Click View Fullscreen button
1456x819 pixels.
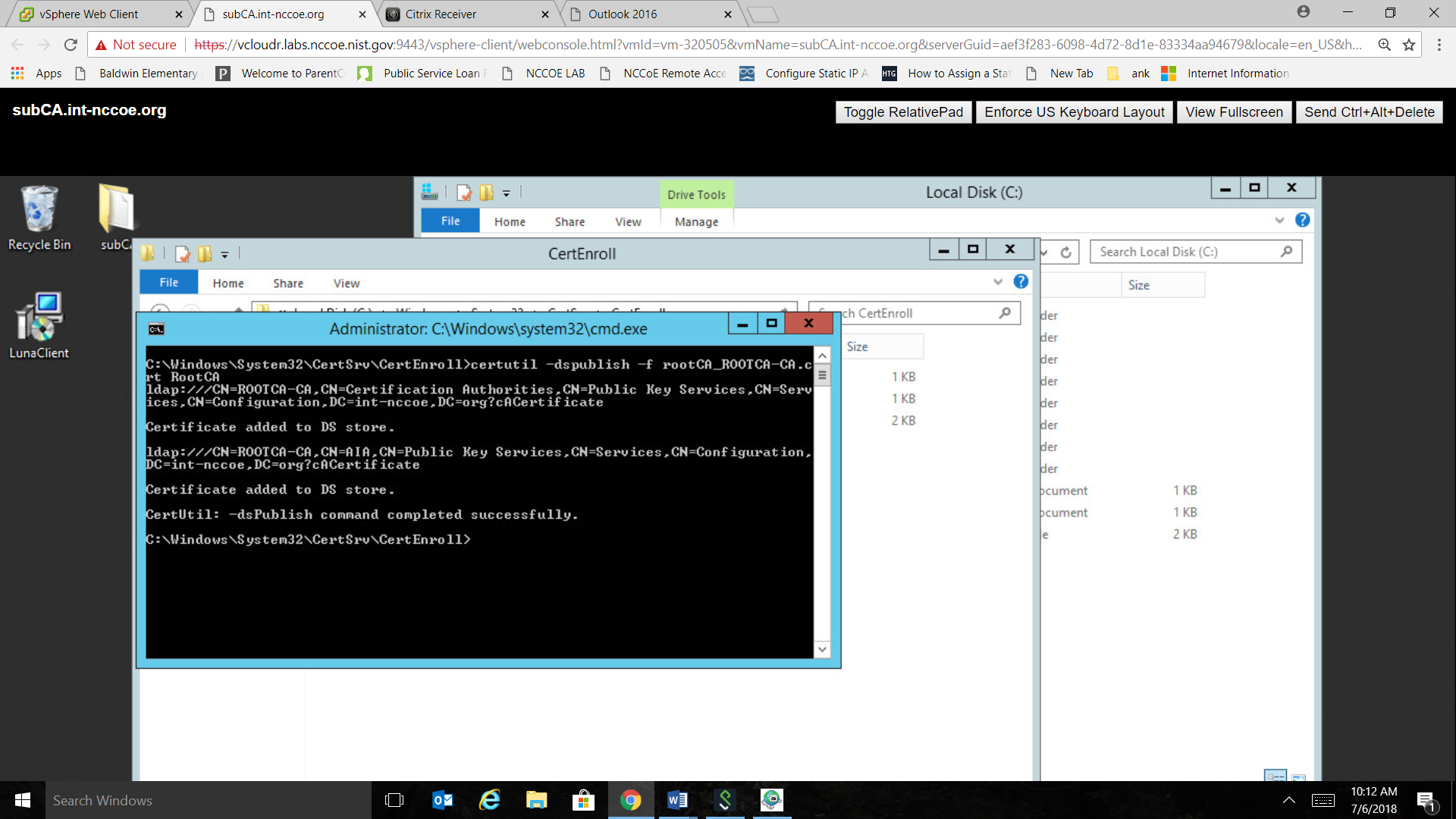pyautogui.click(x=1234, y=112)
